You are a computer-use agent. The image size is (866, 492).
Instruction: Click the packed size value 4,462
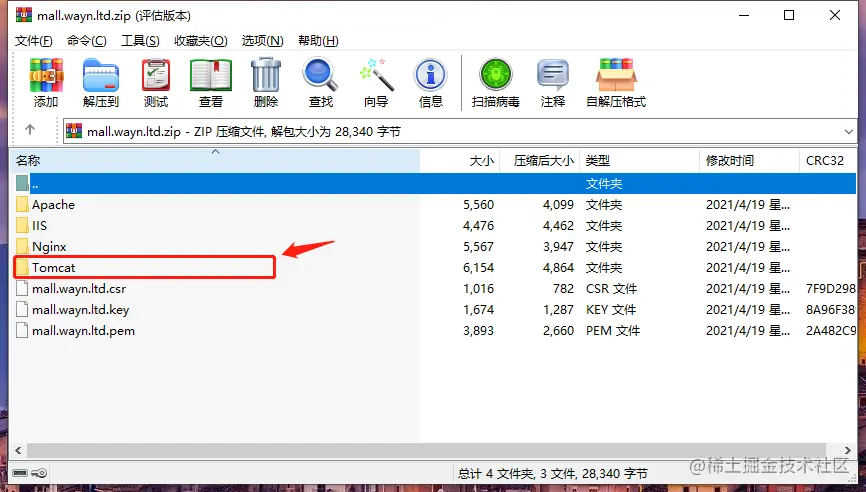558,226
